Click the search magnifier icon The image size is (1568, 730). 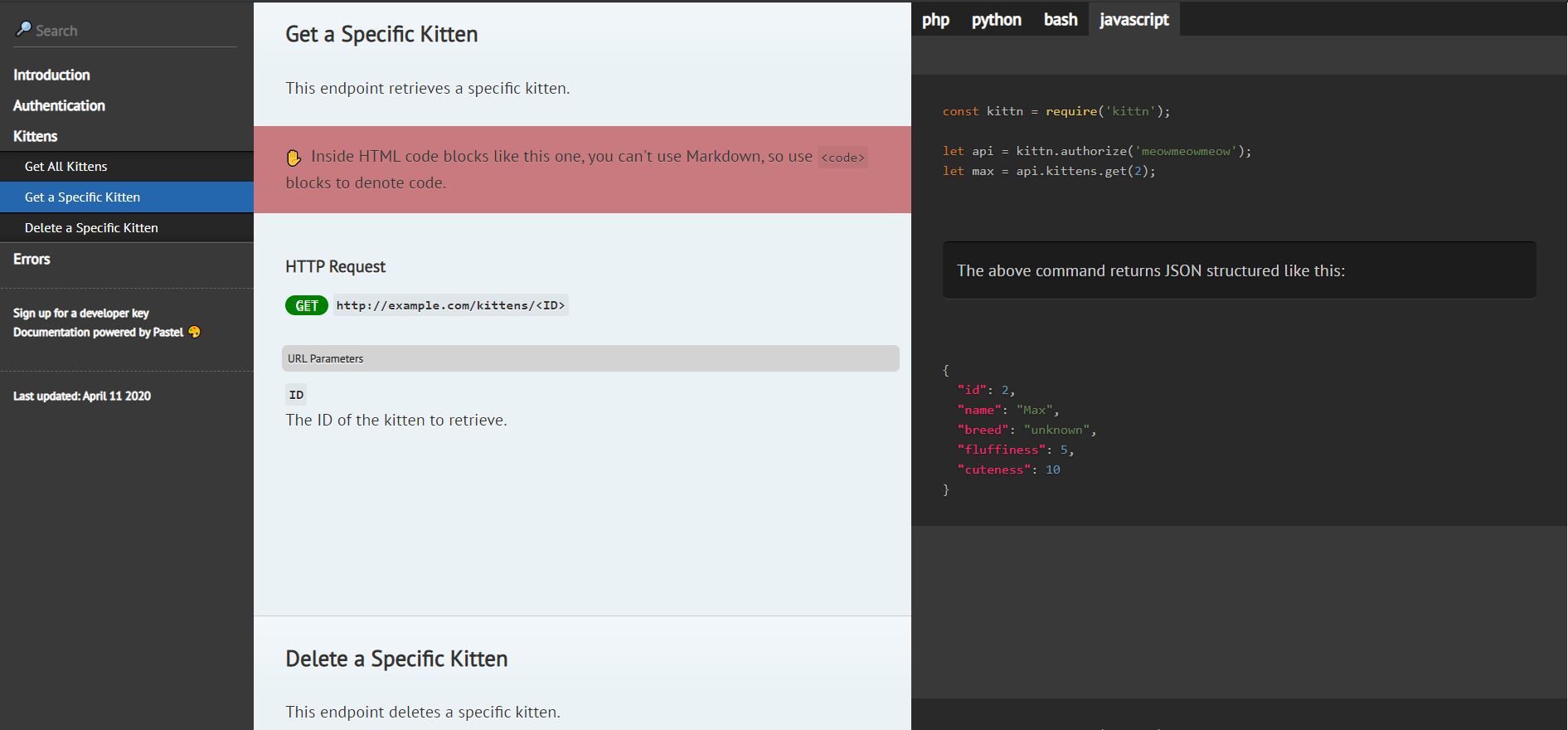[x=23, y=29]
